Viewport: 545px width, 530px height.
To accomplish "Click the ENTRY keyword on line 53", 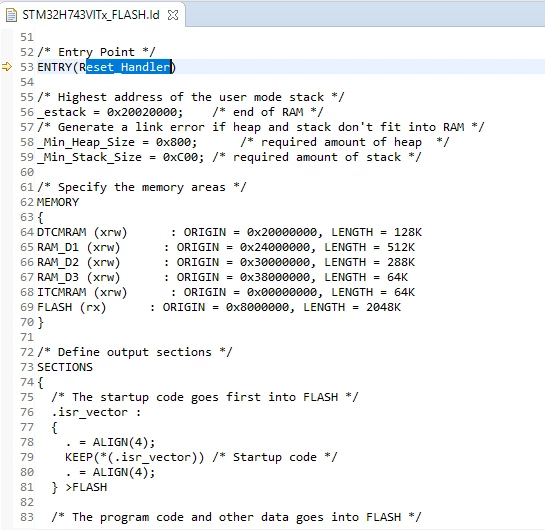I will (54, 67).
